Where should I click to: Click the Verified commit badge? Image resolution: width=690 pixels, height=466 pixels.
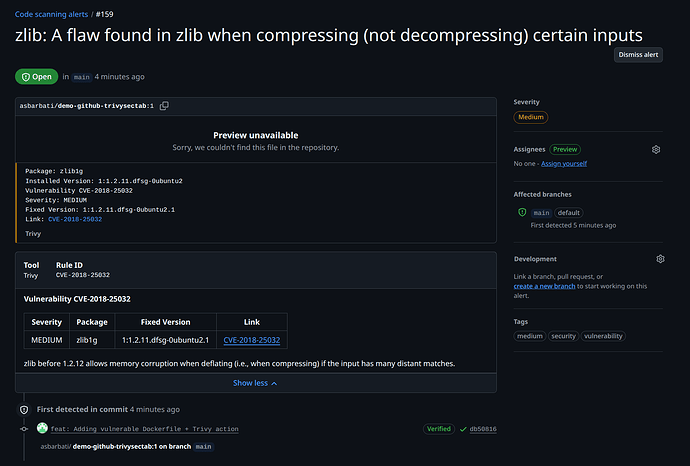[439, 429]
